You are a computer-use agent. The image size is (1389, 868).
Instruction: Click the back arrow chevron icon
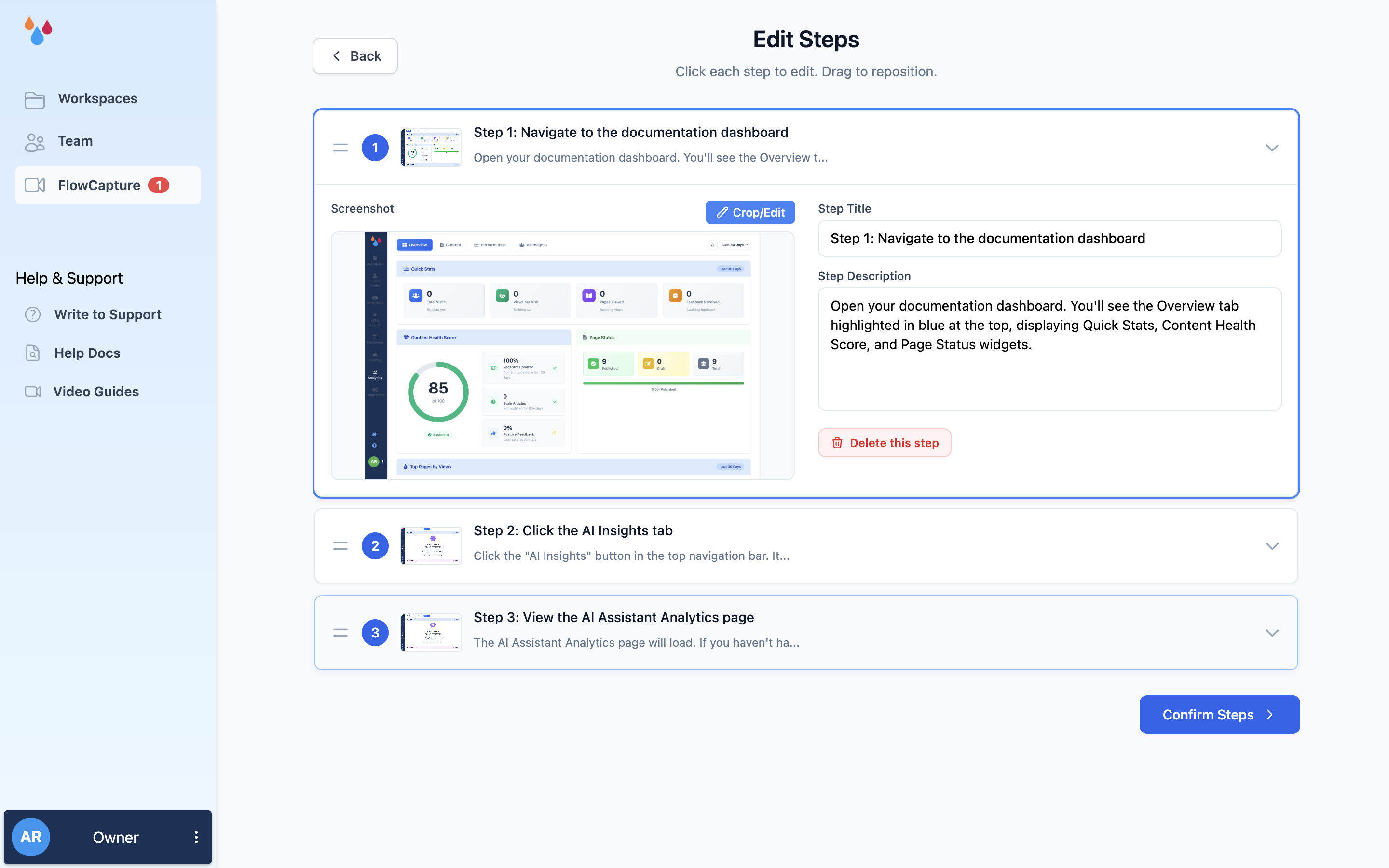(336, 55)
